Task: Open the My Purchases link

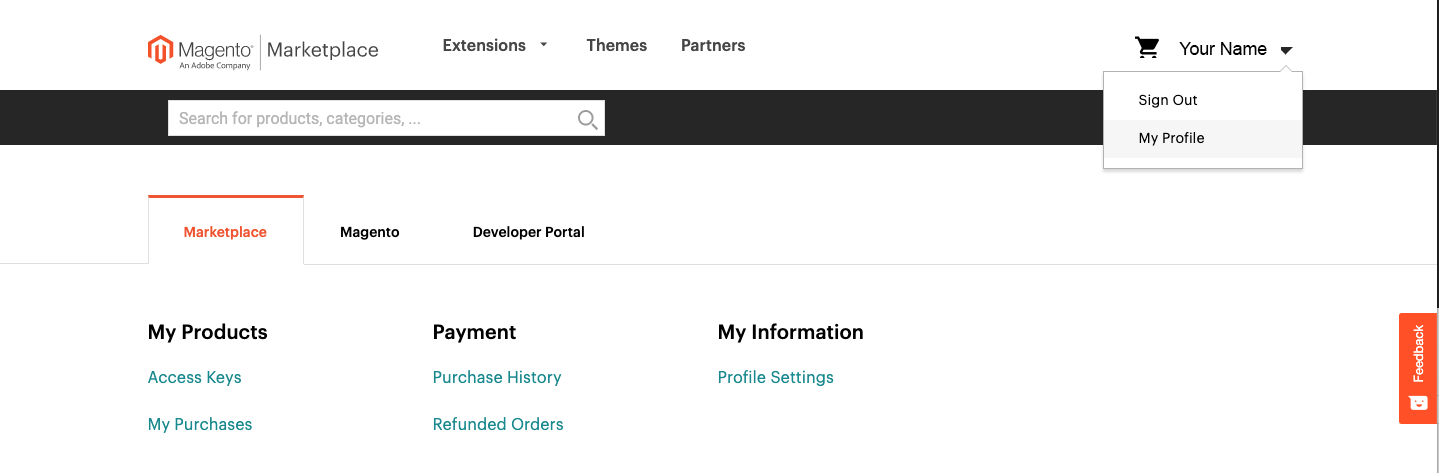Action: pyautogui.click(x=200, y=424)
